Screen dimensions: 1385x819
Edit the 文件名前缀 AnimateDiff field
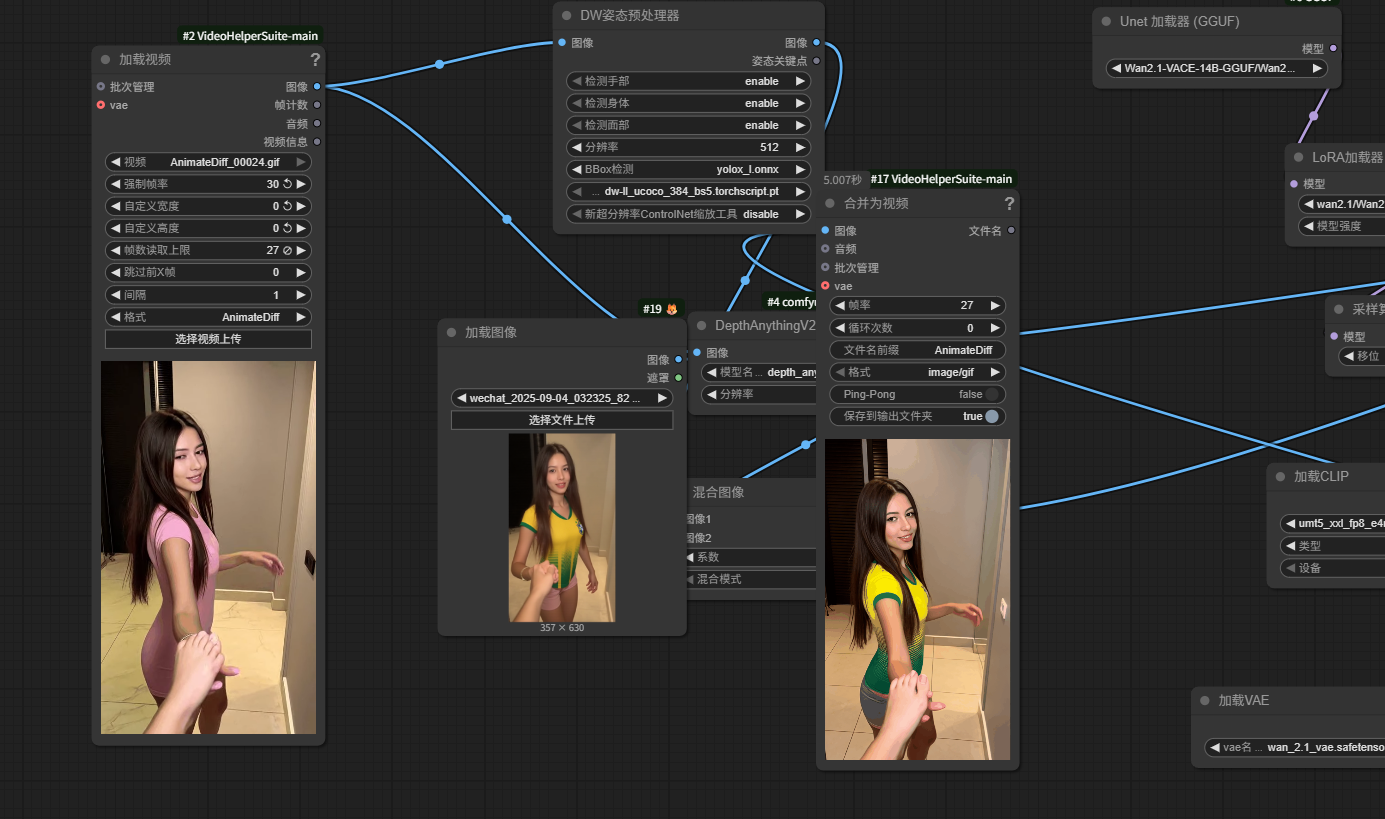point(918,350)
